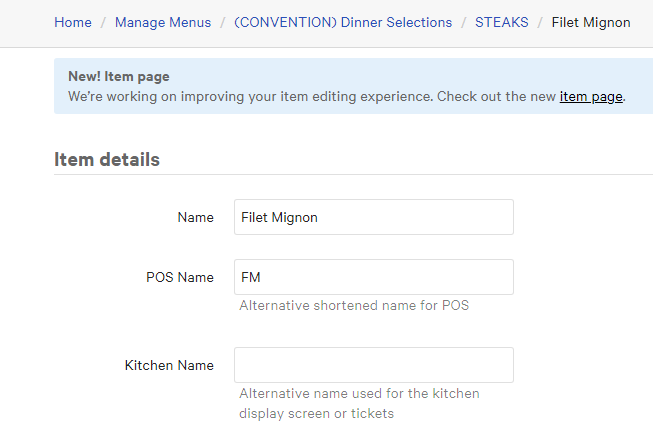Return to the STEAKS menu group breadcrumb
The height and width of the screenshot is (439, 653).
tap(501, 22)
